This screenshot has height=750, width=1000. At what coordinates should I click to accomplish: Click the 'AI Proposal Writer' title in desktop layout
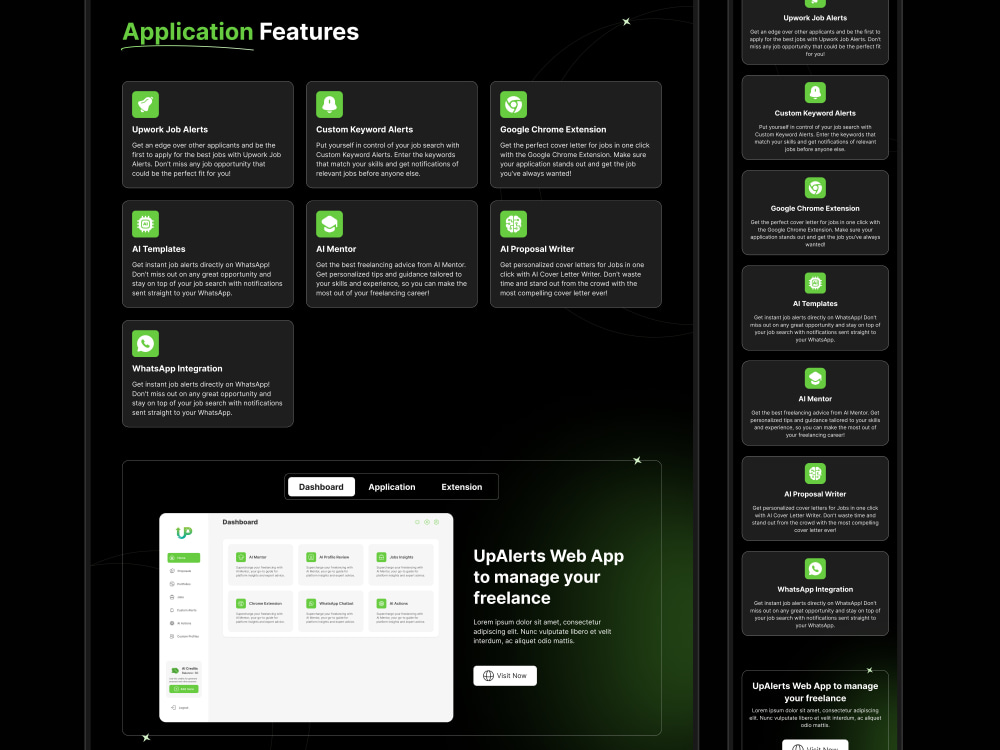click(x=537, y=249)
